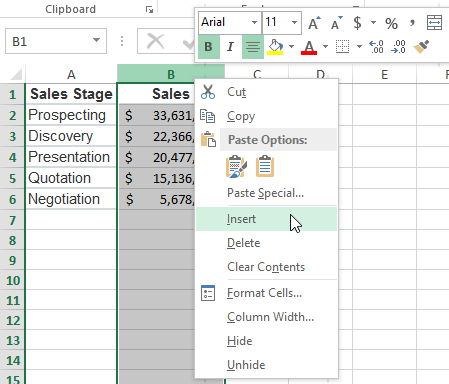Open fill color dropdown arrow
The height and width of the screenshot is (384, 449).
pos(291,46)
